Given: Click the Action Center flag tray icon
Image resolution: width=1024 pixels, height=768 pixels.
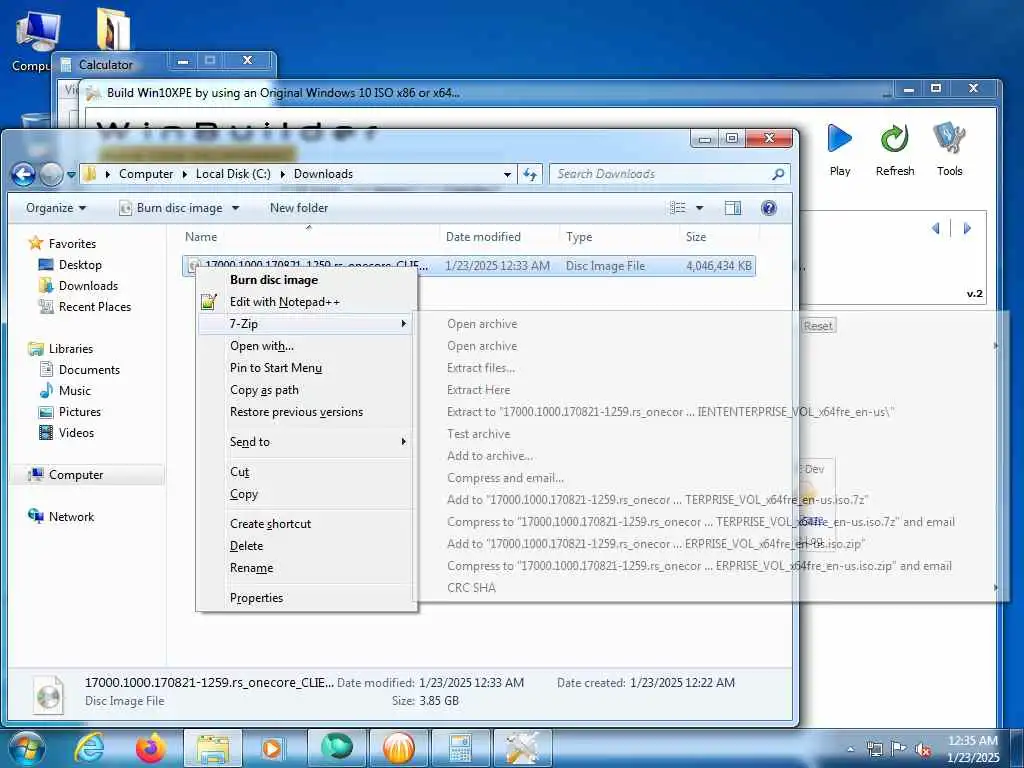Looking at the screenshot, I should pyautogui.click(x=899, y=749).
